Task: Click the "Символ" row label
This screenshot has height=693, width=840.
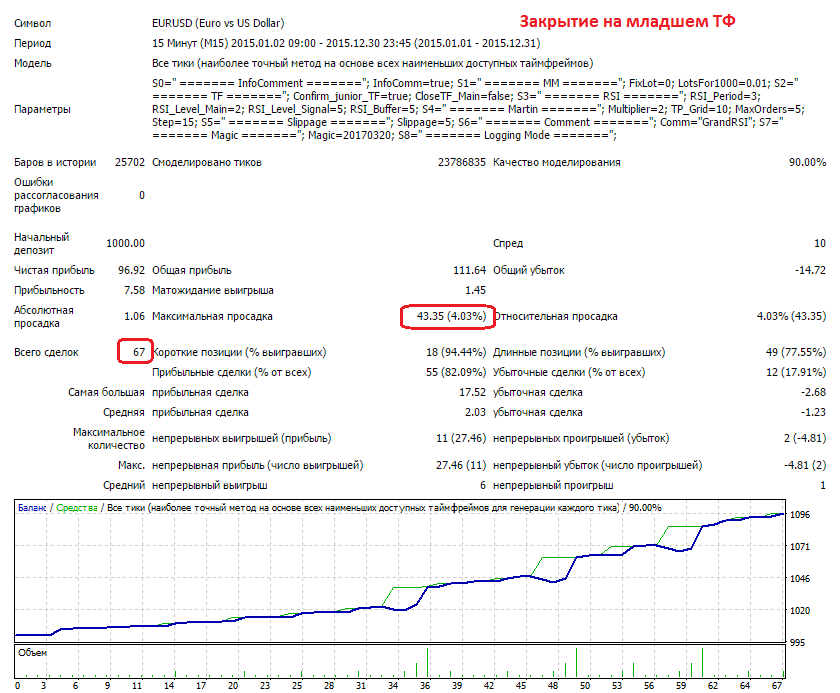Action: [33, 24]
